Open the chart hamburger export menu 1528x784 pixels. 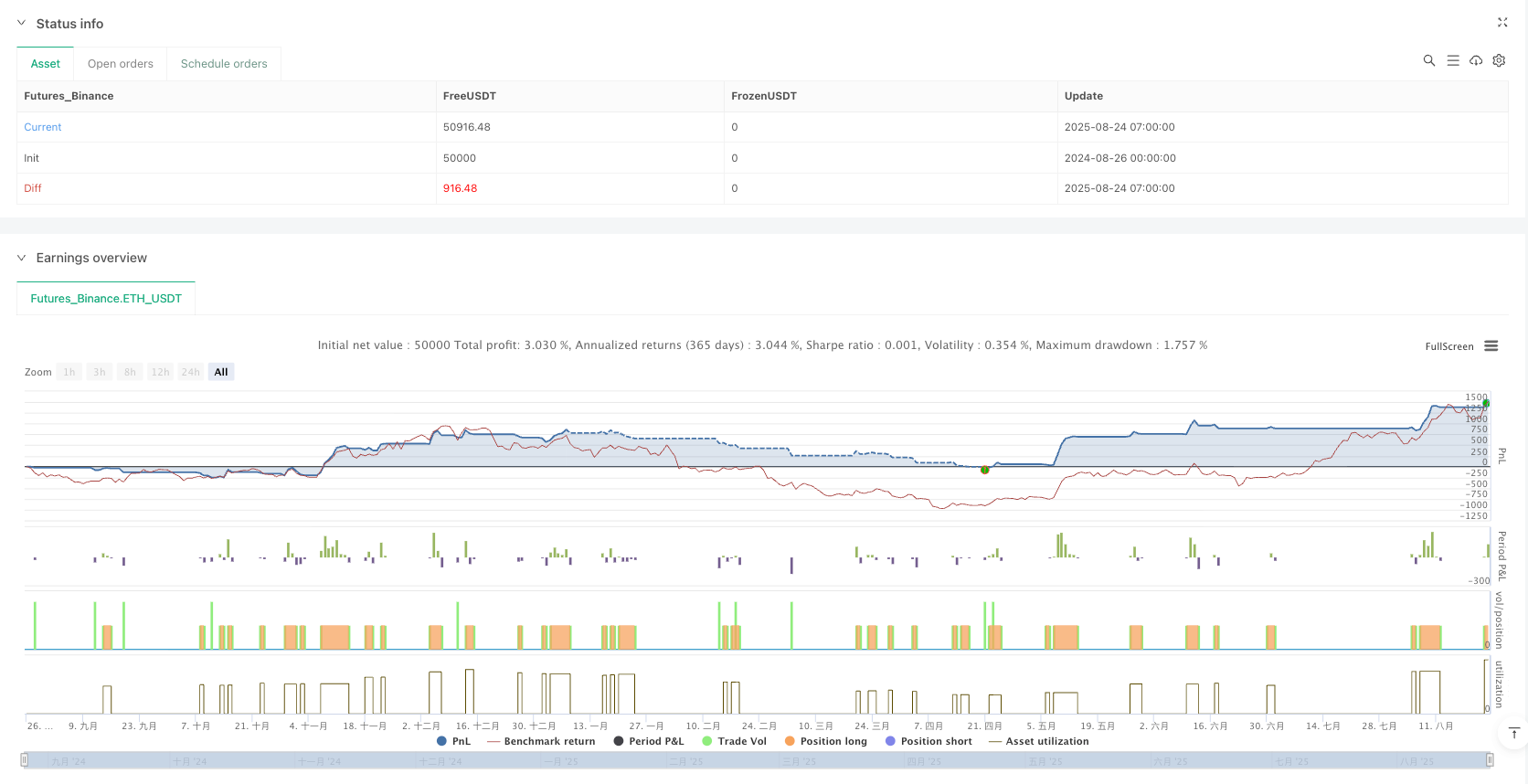tap(1491, 346)
